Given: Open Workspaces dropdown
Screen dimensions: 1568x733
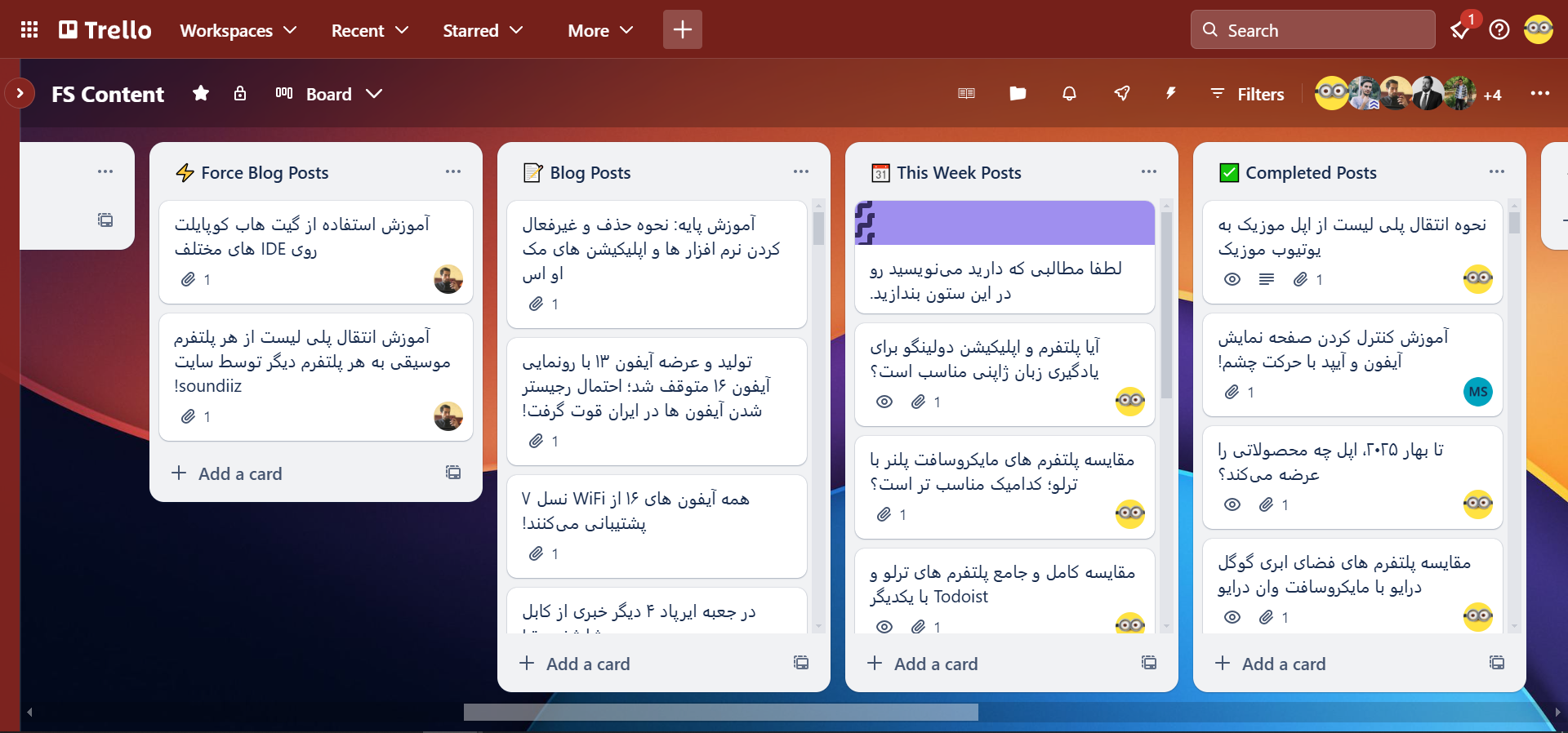Looking at the screenshot, I should pos(238,30).
